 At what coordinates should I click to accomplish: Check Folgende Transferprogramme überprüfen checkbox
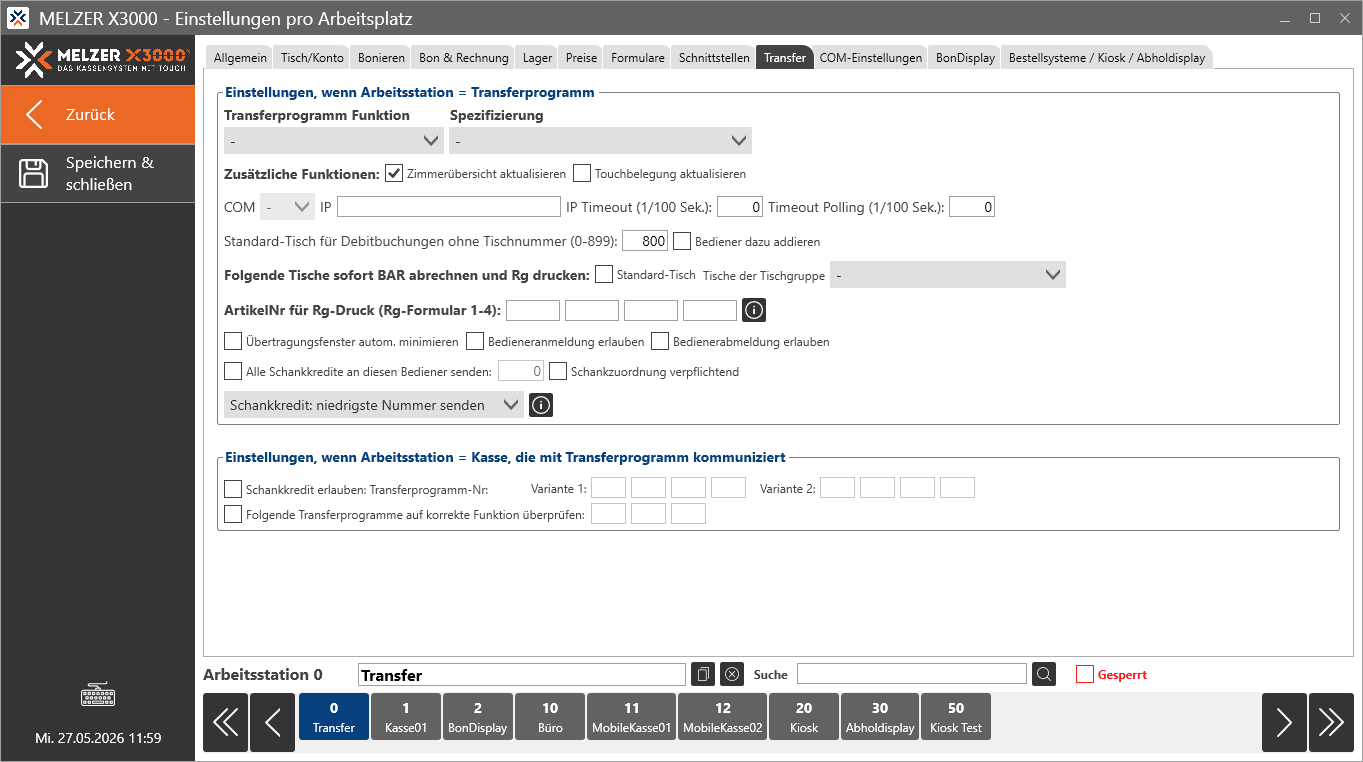233,514
